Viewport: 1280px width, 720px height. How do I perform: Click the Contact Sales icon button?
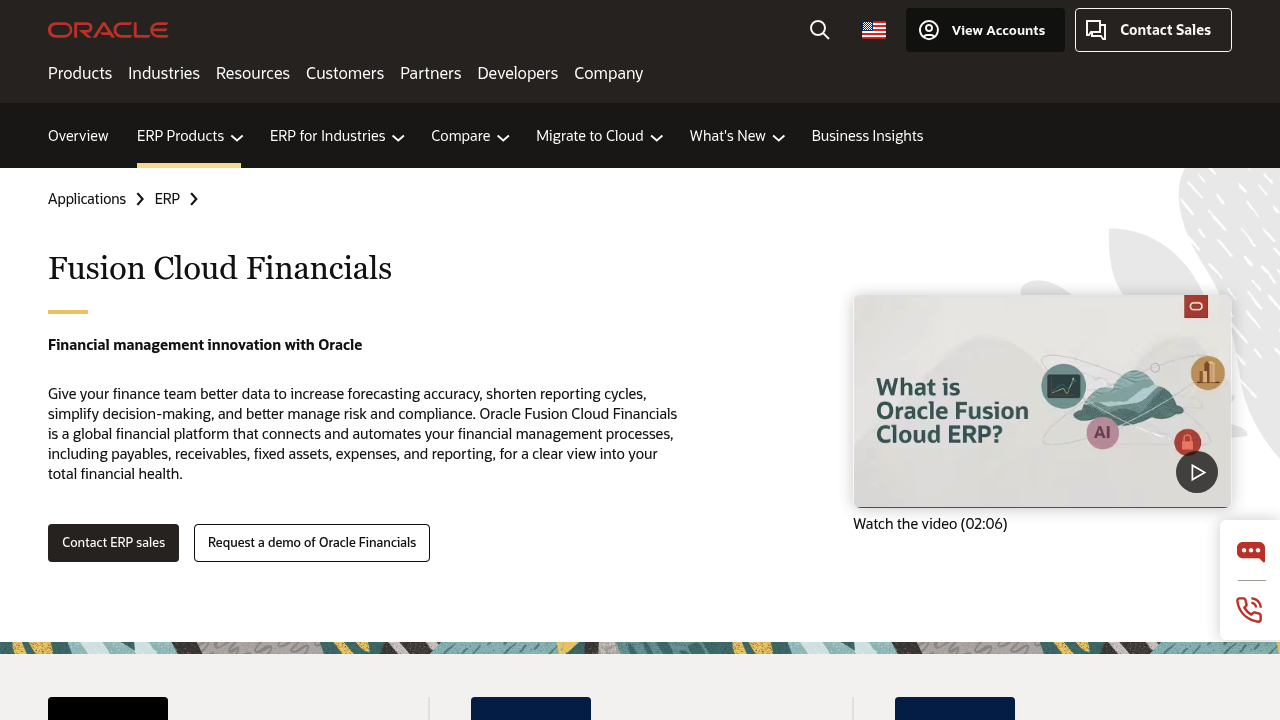tap(1096, 30)
